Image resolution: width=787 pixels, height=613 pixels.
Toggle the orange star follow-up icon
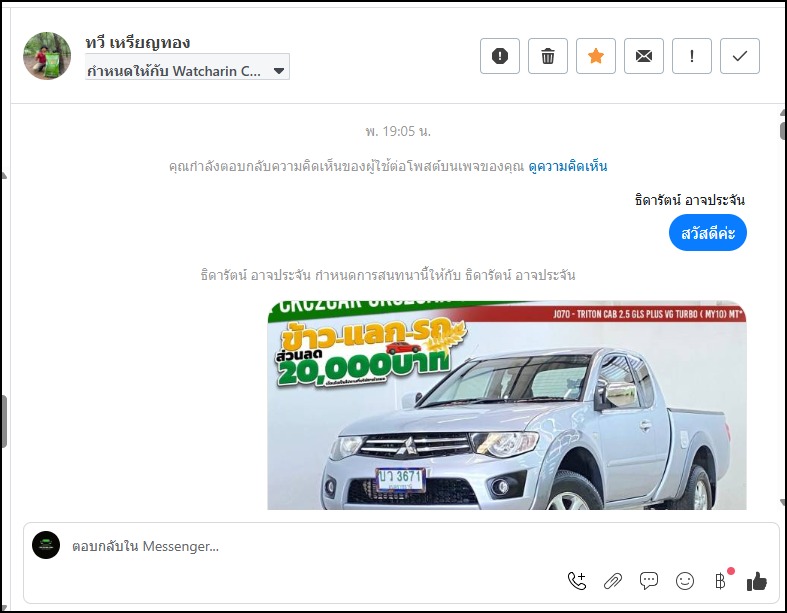[595, 56]
